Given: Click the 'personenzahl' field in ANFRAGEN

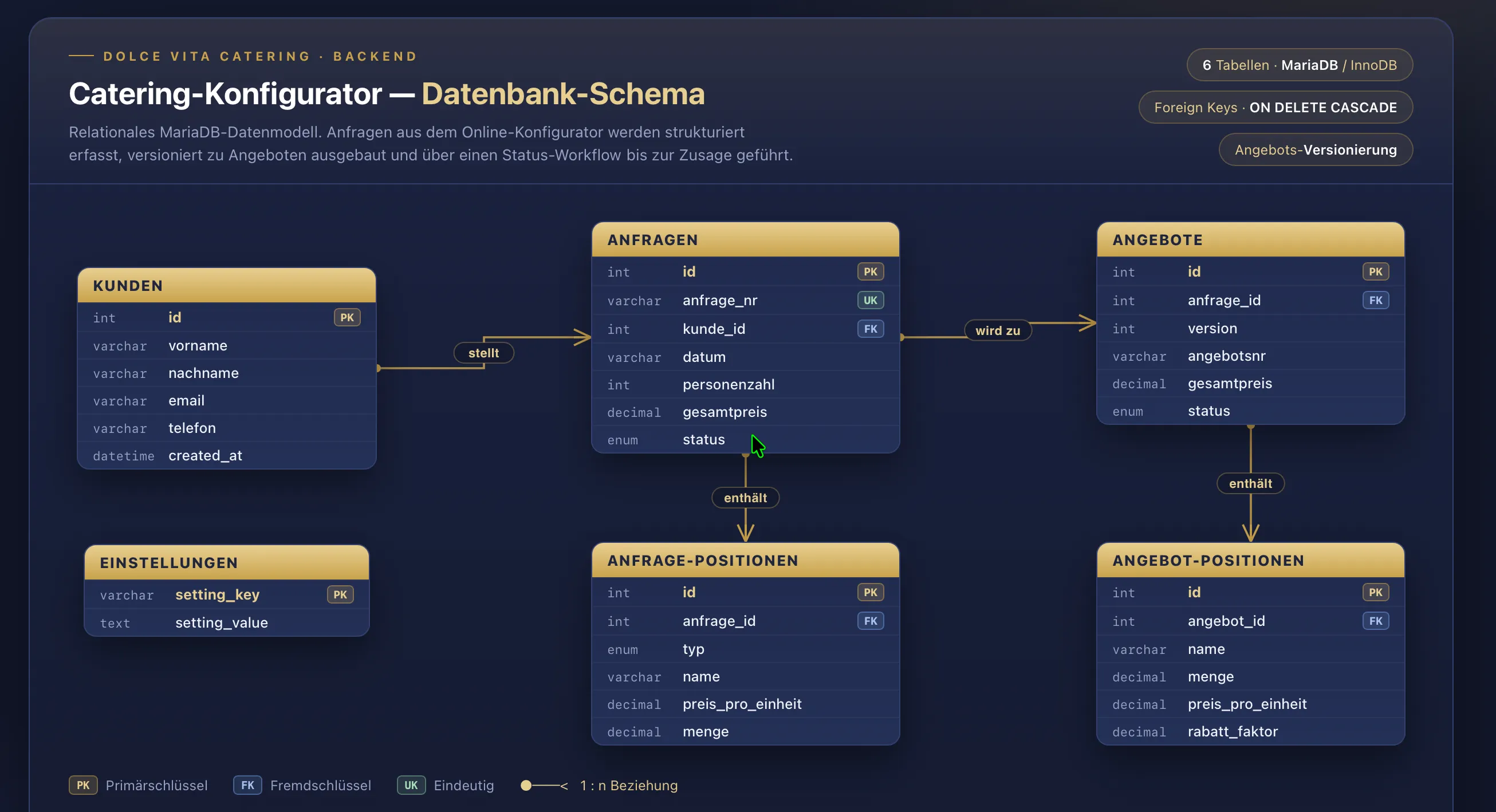Looking at the screenshot, I should click(x=745, y=384).
